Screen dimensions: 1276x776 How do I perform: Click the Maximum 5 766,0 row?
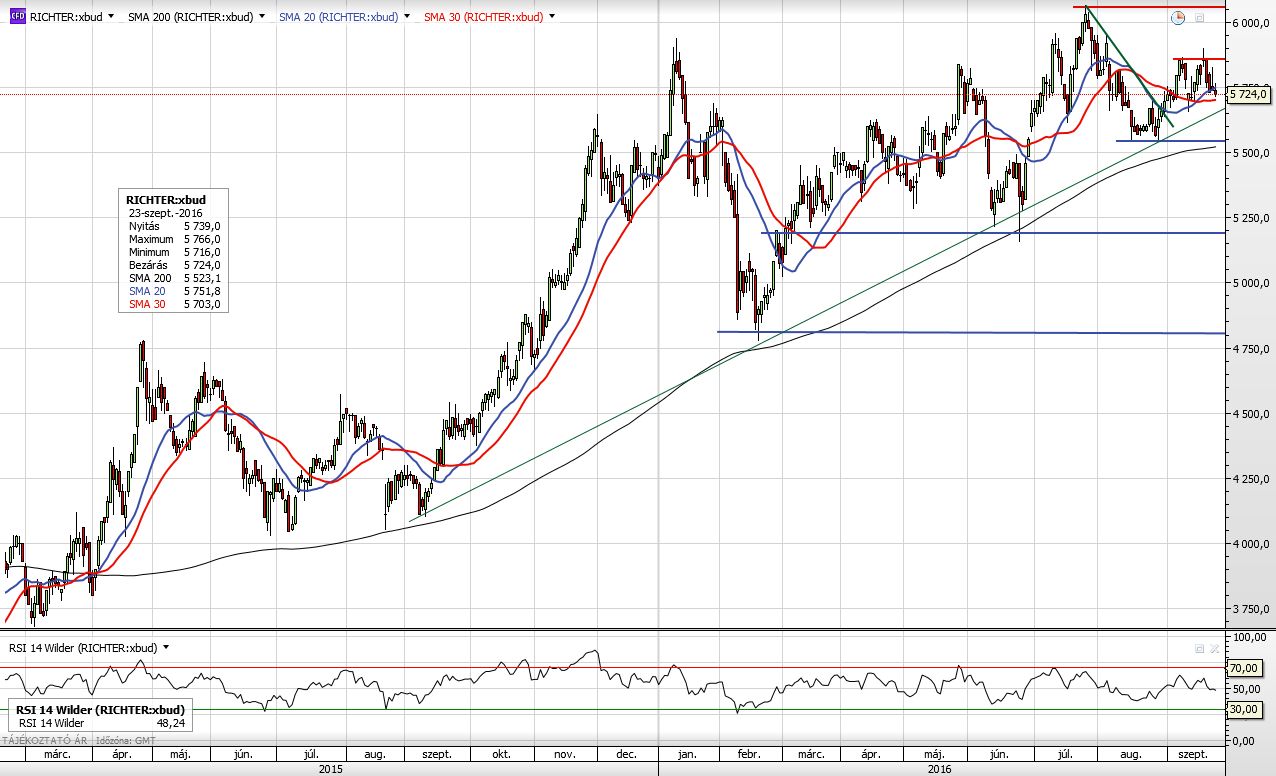point(174,239)
